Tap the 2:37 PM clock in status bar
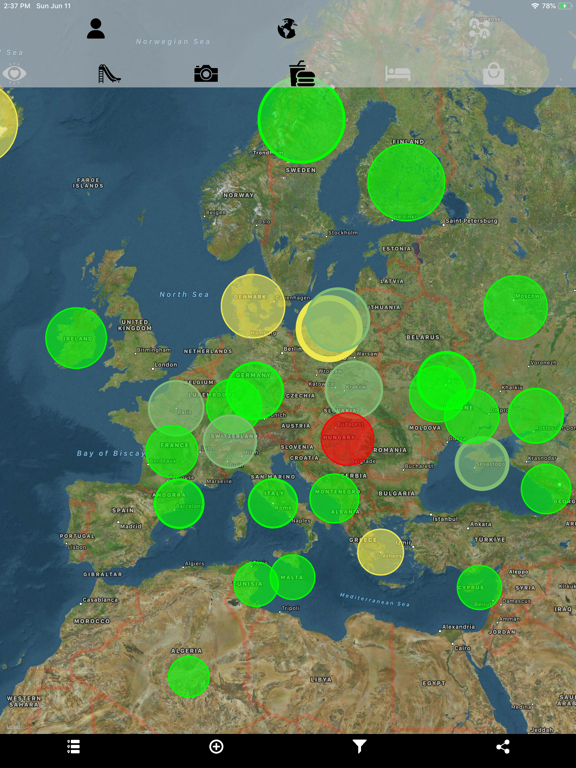 (17, 6)
